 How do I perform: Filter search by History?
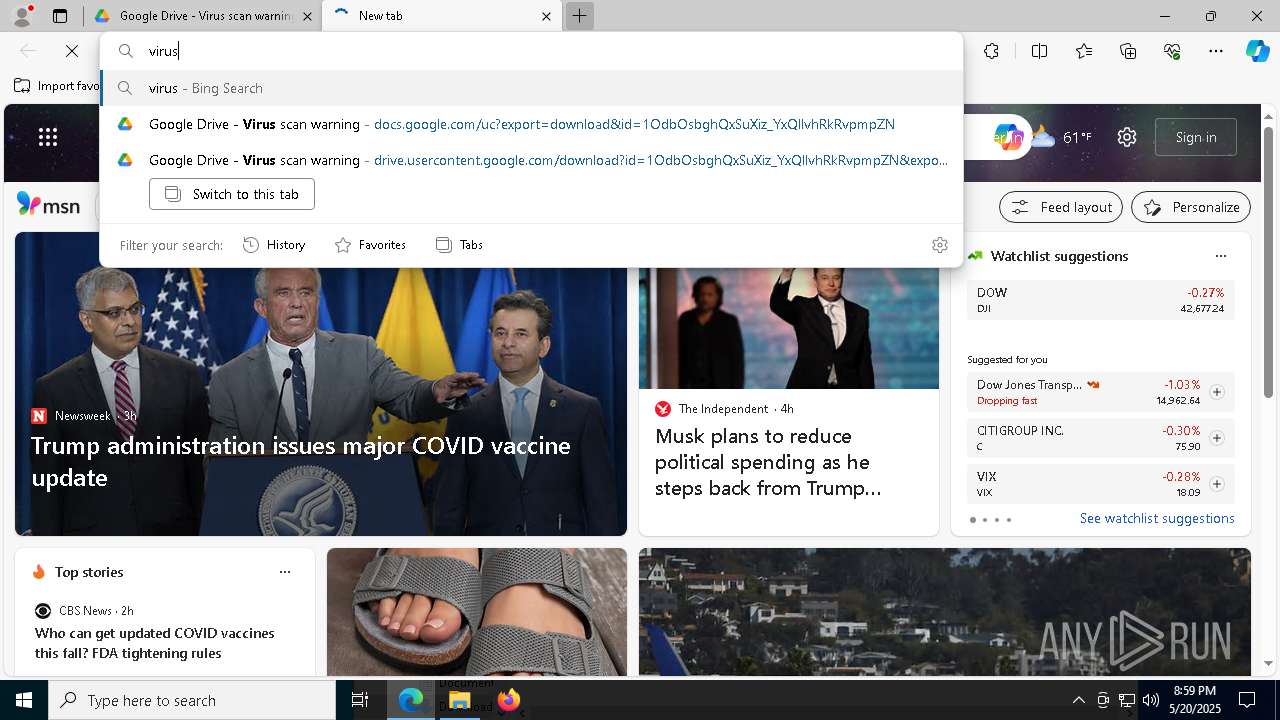pyautogui.click(x=274, y=245)
